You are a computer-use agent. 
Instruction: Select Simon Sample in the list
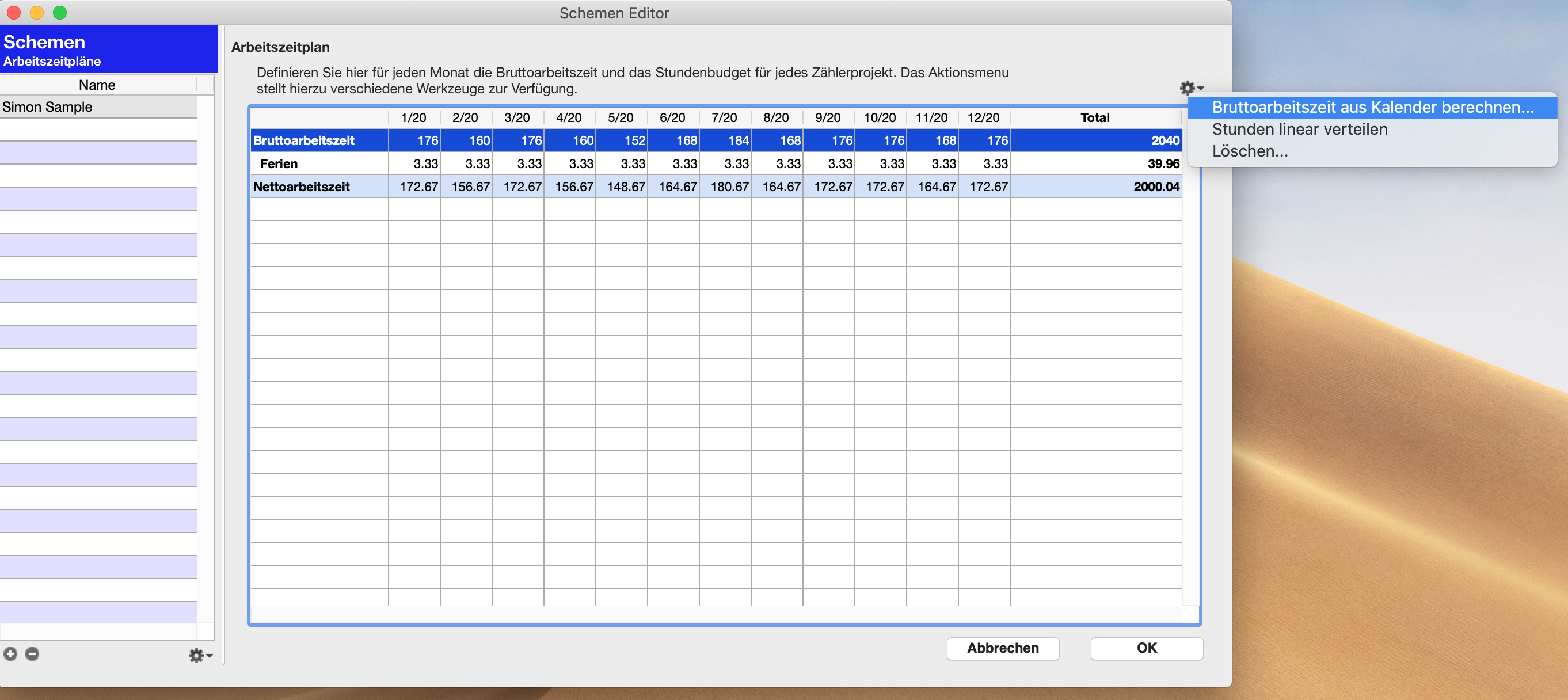pos(98,106)
